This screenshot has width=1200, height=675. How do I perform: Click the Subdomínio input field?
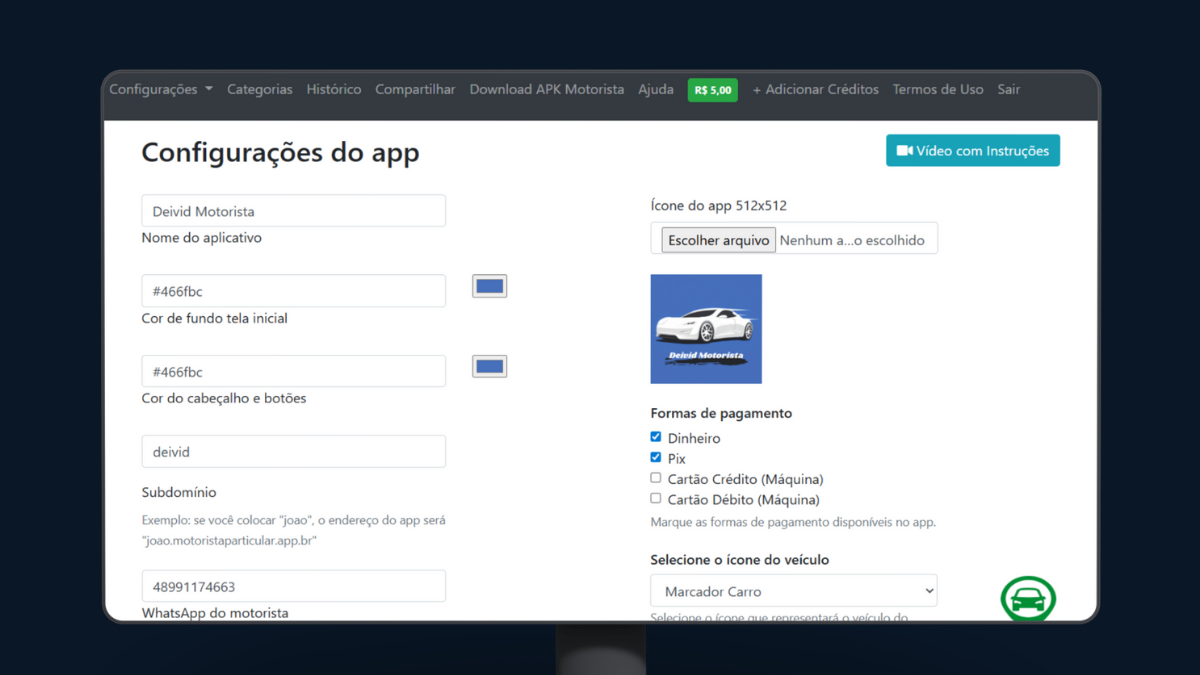click(x=293, y=451)
